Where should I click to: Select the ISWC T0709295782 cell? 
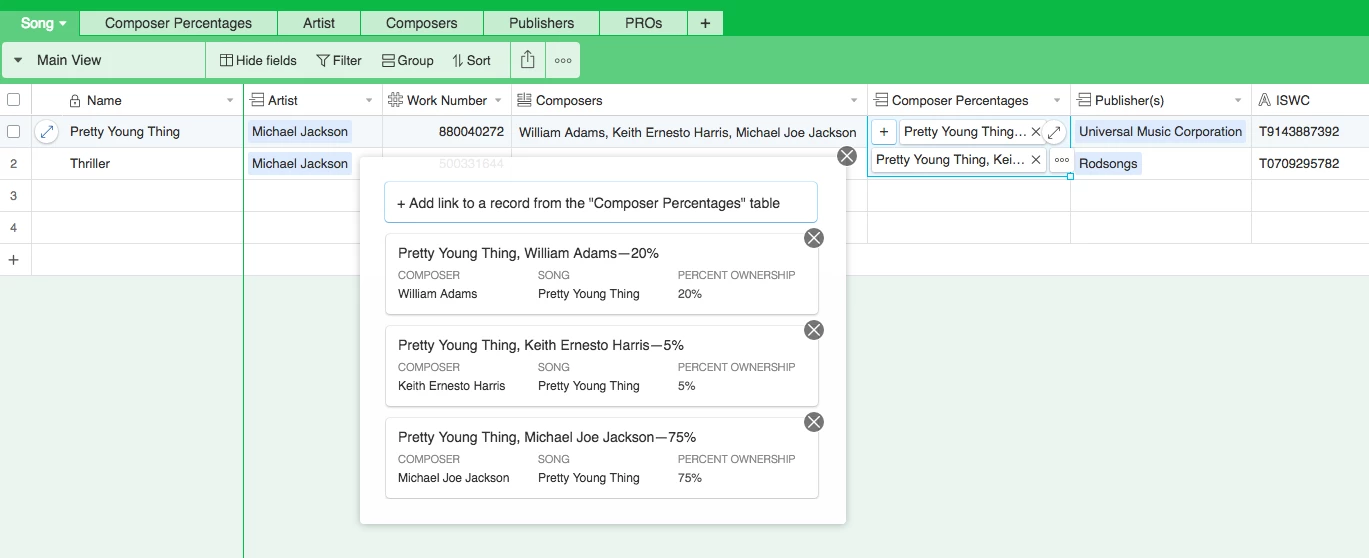[x=1310, y=164]
